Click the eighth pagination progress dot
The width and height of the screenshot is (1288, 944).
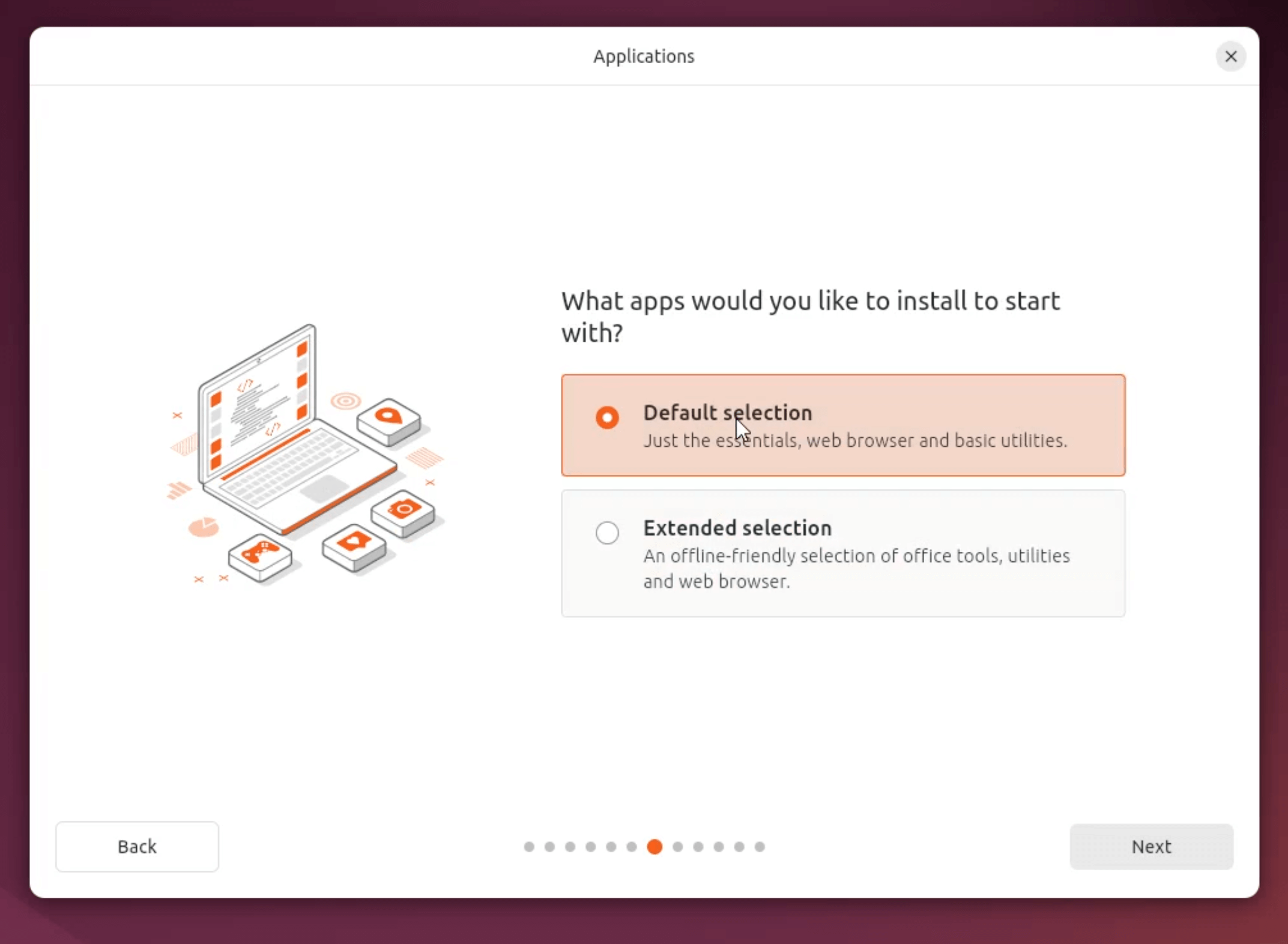[677, 847]
